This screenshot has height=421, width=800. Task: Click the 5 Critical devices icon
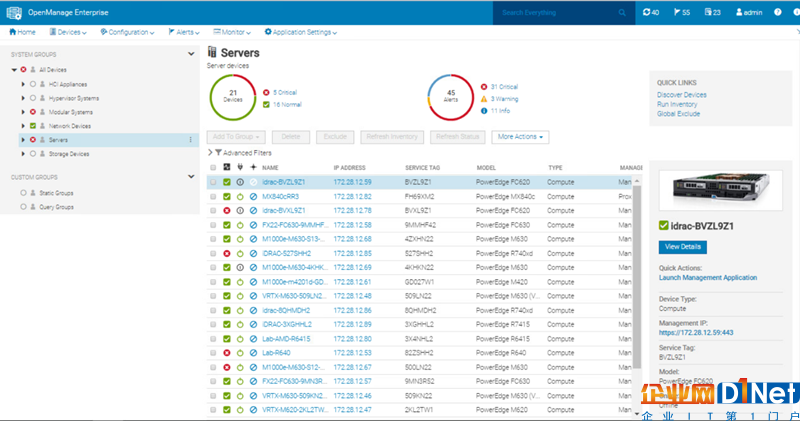(x=266, y=92)
